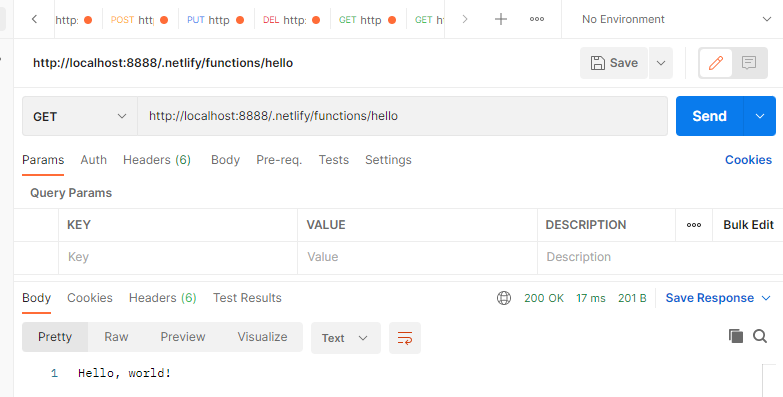Switch to the POST request tab
This screenshot has height=397, width=783.
tap(140, 20)
